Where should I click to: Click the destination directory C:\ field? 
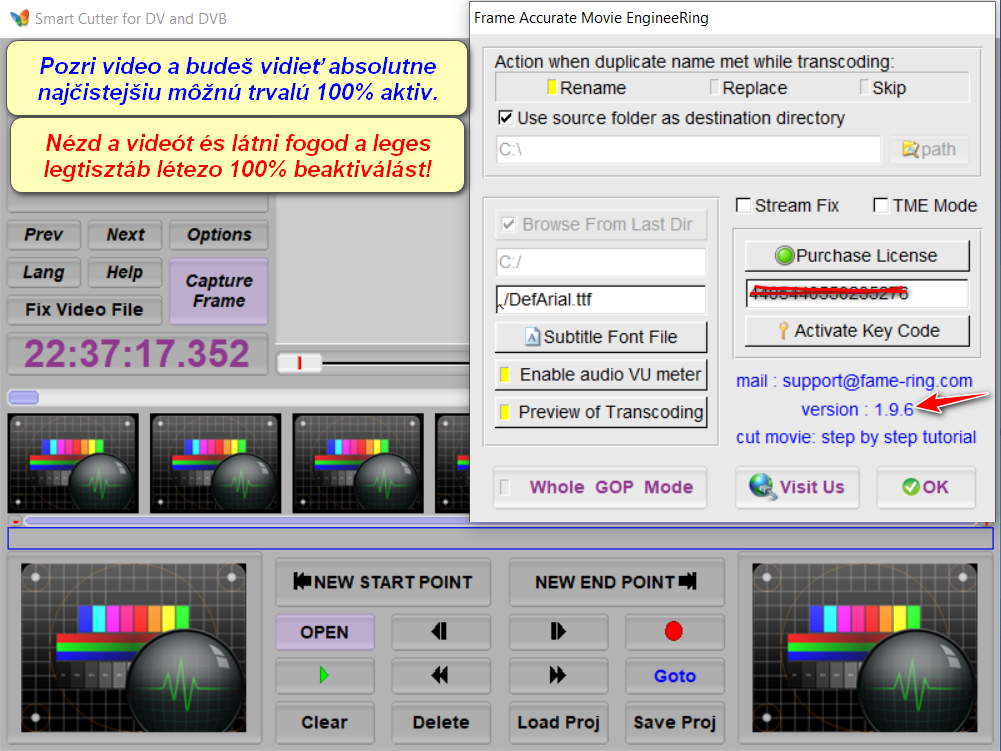click(x=688, y=149)
